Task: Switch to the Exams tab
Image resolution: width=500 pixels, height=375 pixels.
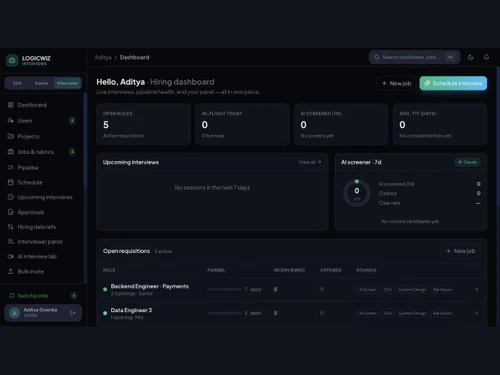Action: tap(41, 83)
